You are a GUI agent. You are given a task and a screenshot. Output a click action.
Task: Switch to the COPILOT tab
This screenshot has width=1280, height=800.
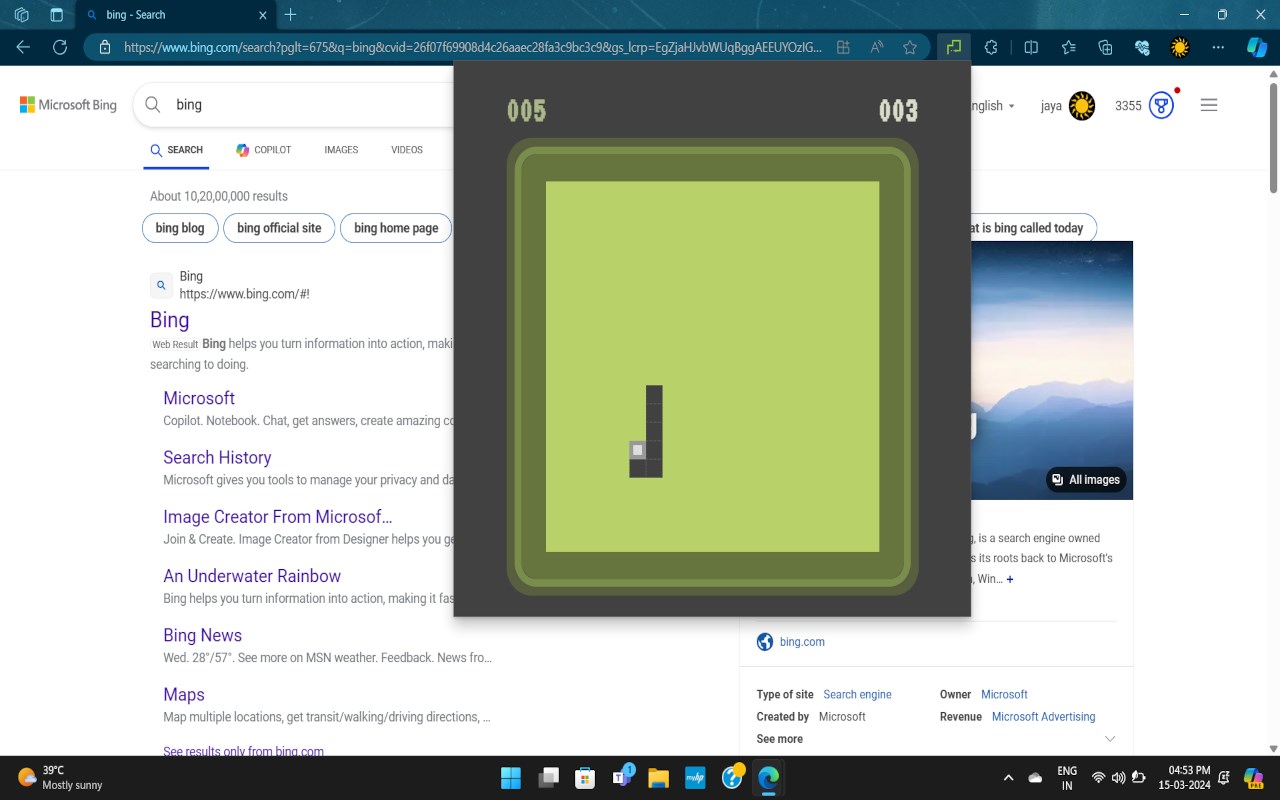tap(264, 150)
